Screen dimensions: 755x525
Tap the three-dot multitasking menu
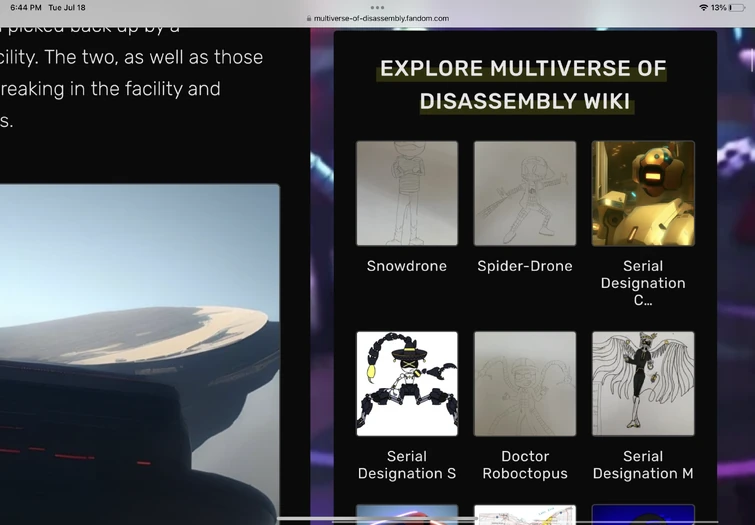click(x=378, y=7)
